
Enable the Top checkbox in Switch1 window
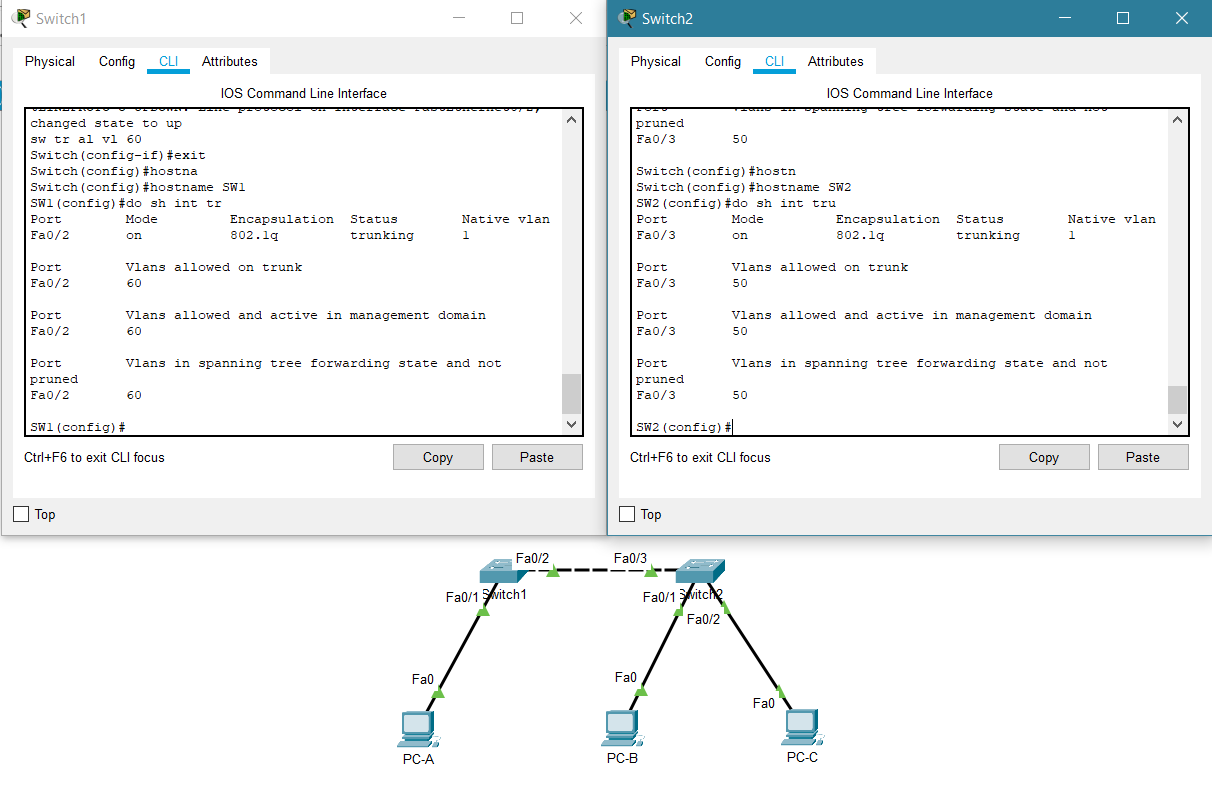(x=21, y=514)
